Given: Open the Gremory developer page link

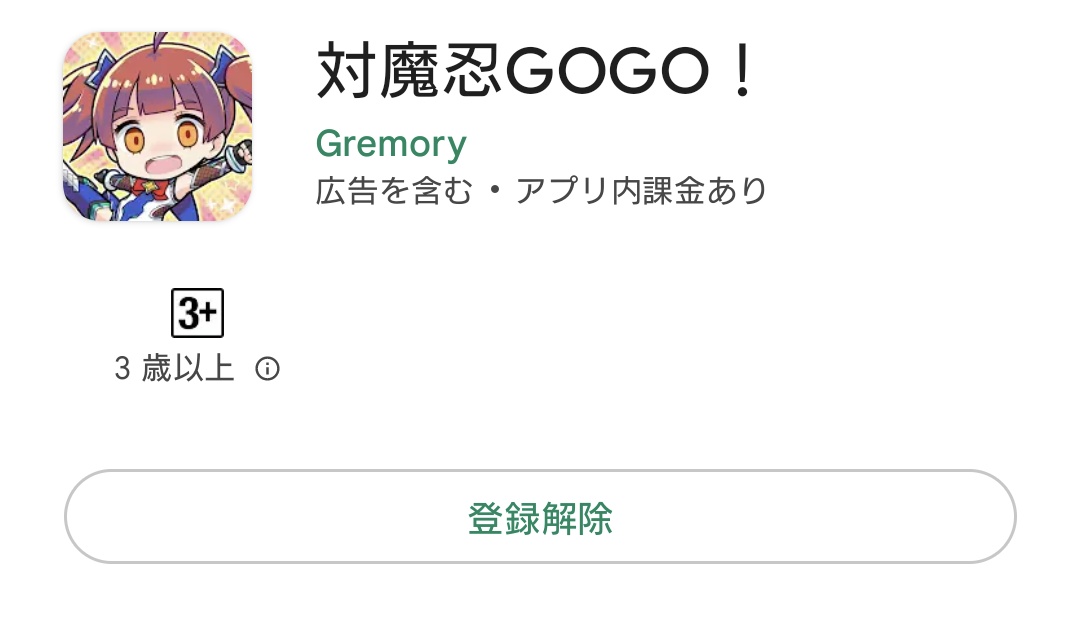Looking at the screenshot, I should coord(391,144).
